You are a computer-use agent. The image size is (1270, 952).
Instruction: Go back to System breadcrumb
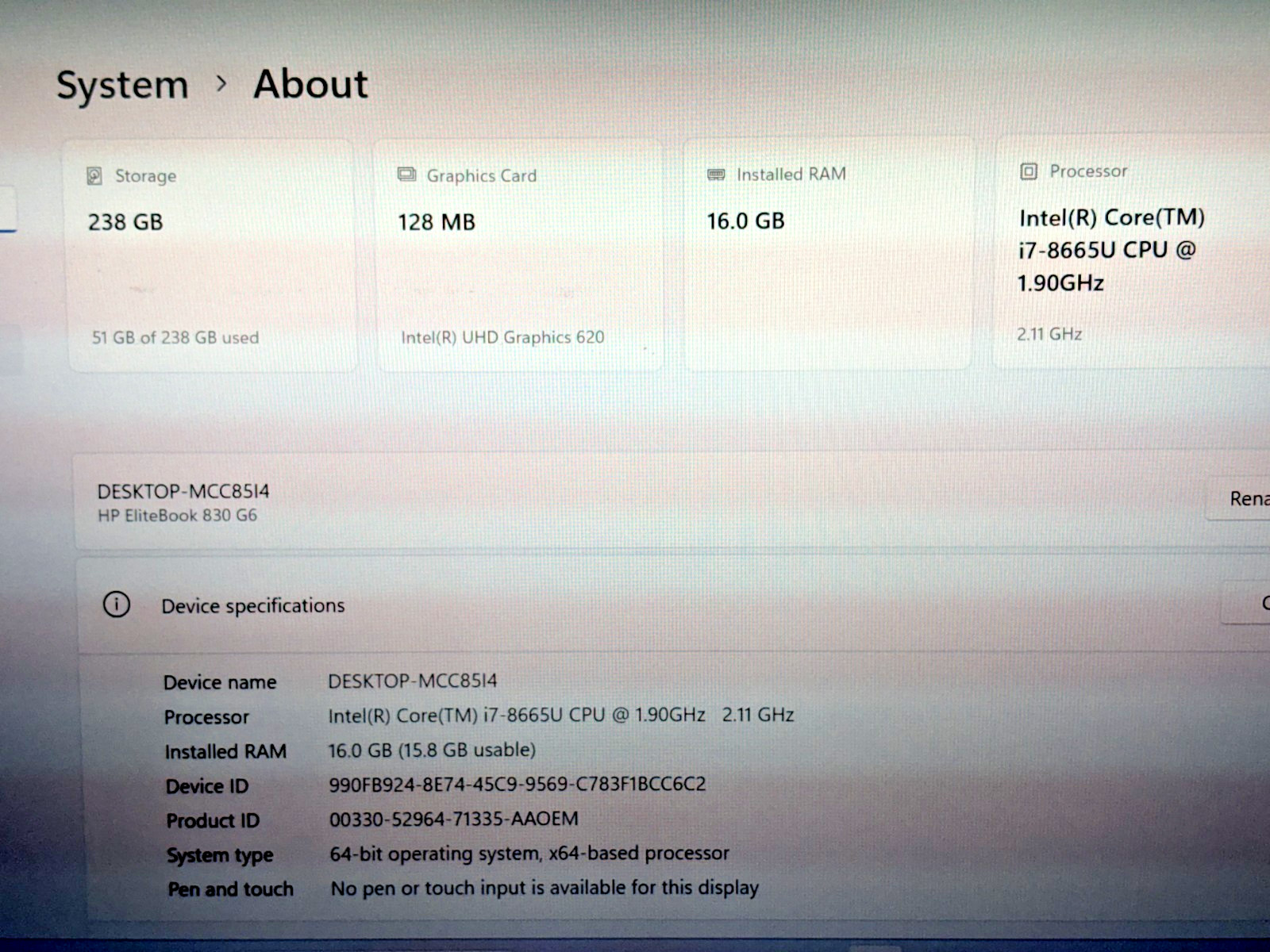click(122, 86)
